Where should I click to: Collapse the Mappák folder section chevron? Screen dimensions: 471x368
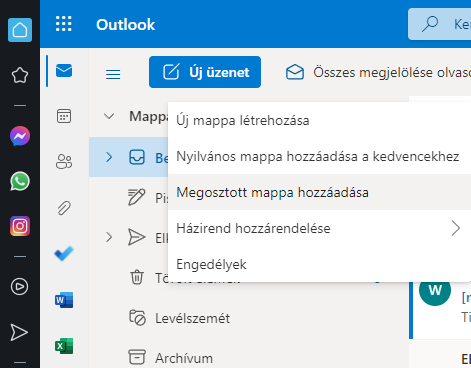click(x=109, y=116)
